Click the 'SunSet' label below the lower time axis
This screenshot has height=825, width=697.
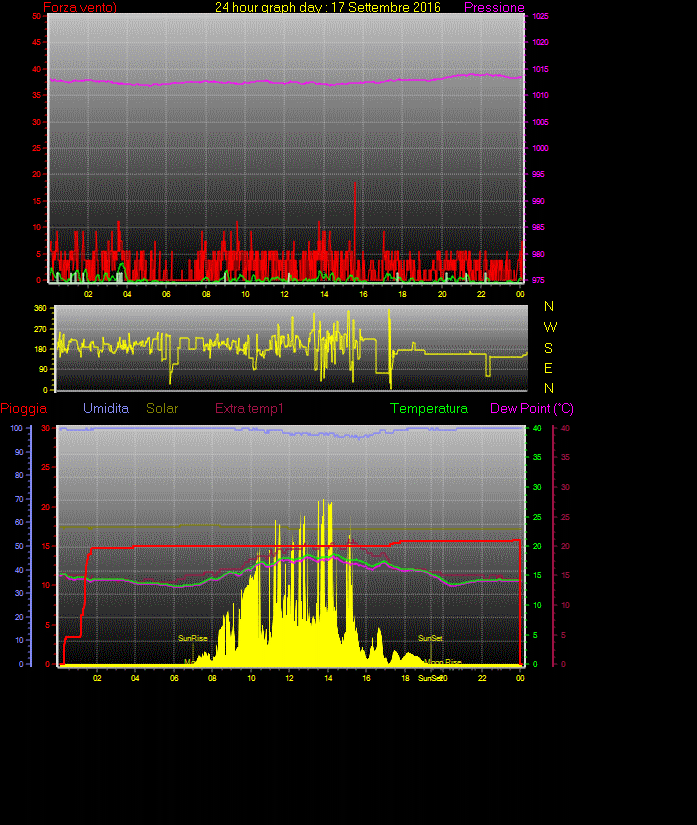428,678
